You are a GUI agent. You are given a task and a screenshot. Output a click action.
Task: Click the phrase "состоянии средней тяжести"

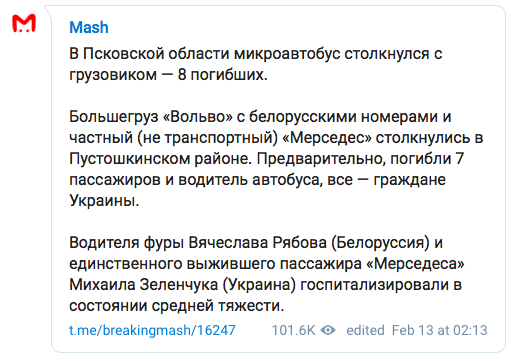(176, 306)
